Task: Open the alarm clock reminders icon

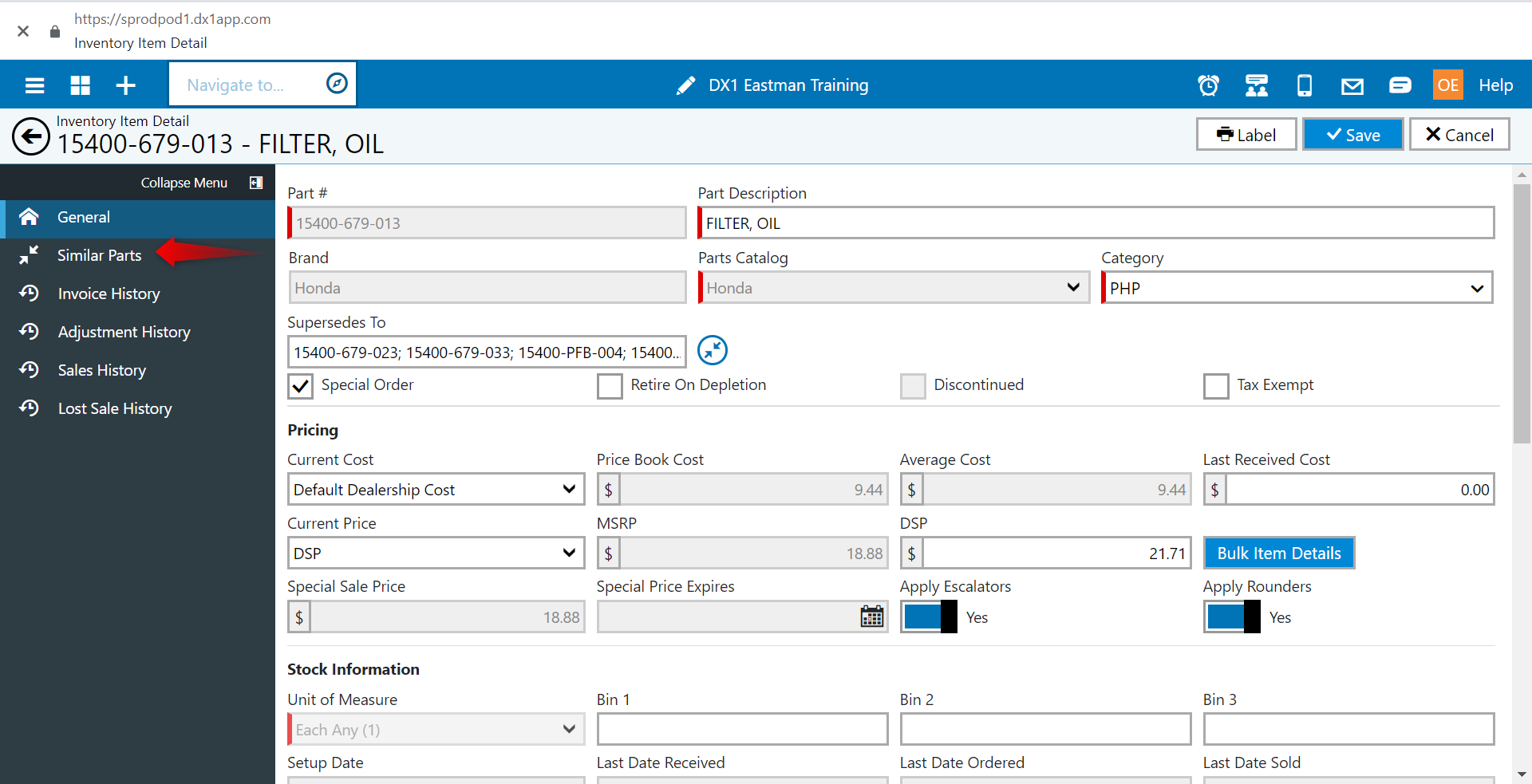Action: pyautogui.click(x=1208, y=85)
